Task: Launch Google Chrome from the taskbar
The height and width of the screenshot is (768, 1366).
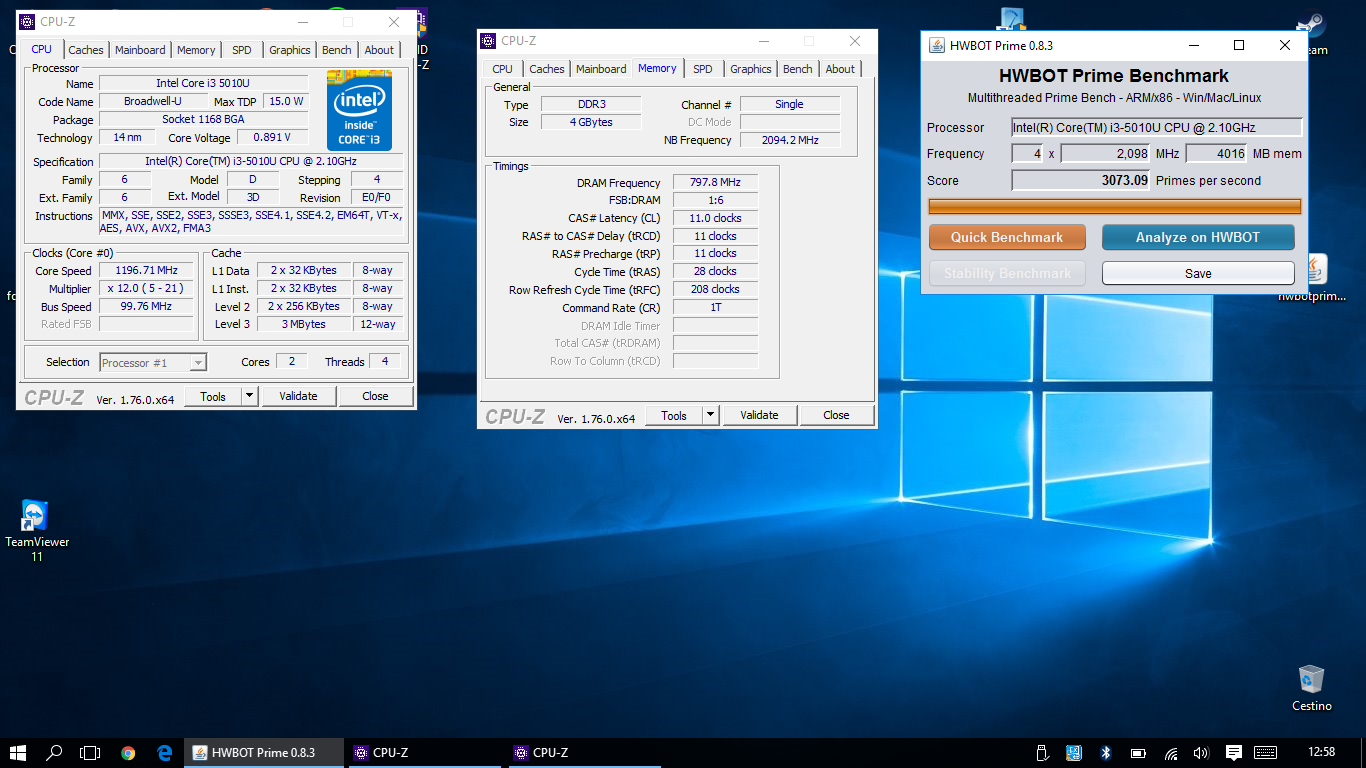Action: [128, 753]
